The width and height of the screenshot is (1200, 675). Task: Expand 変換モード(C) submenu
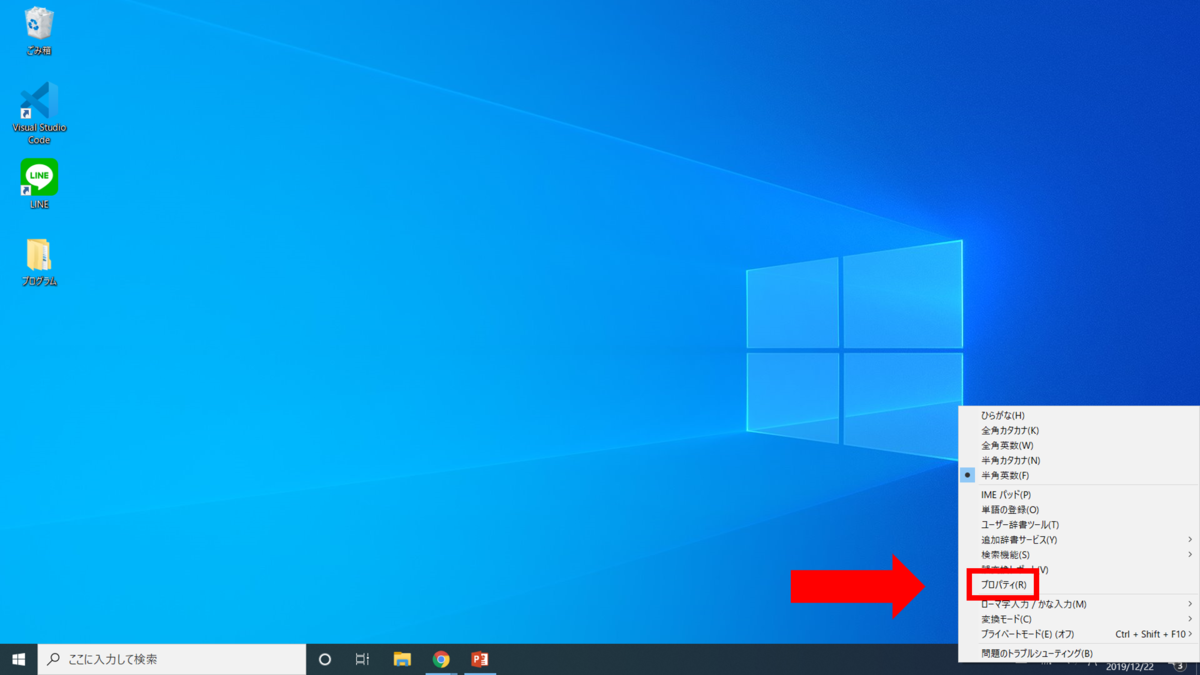pos(1079,619)
